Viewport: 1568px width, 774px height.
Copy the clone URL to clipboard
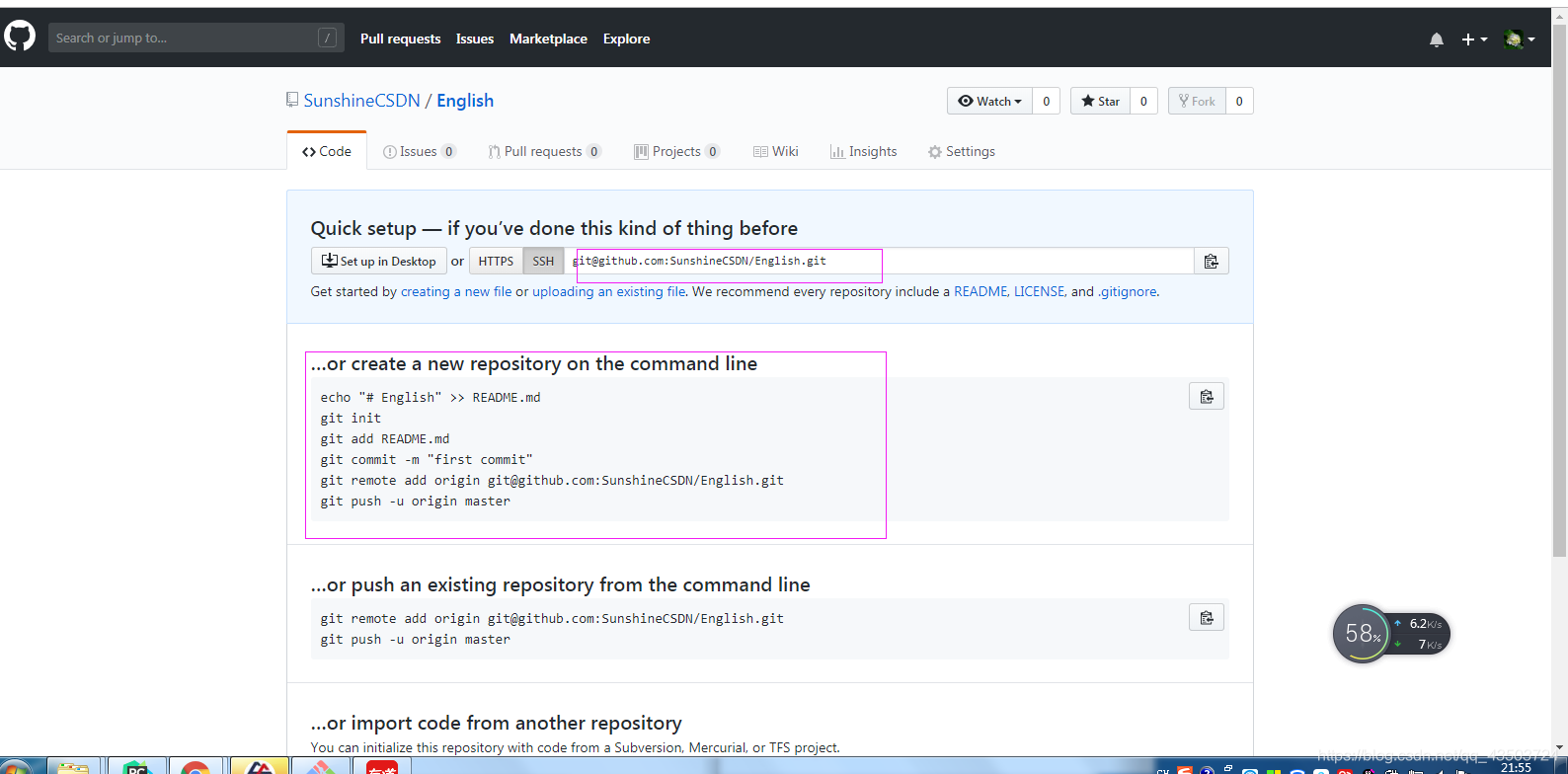pyautogui.click(x=1211, y=261)
